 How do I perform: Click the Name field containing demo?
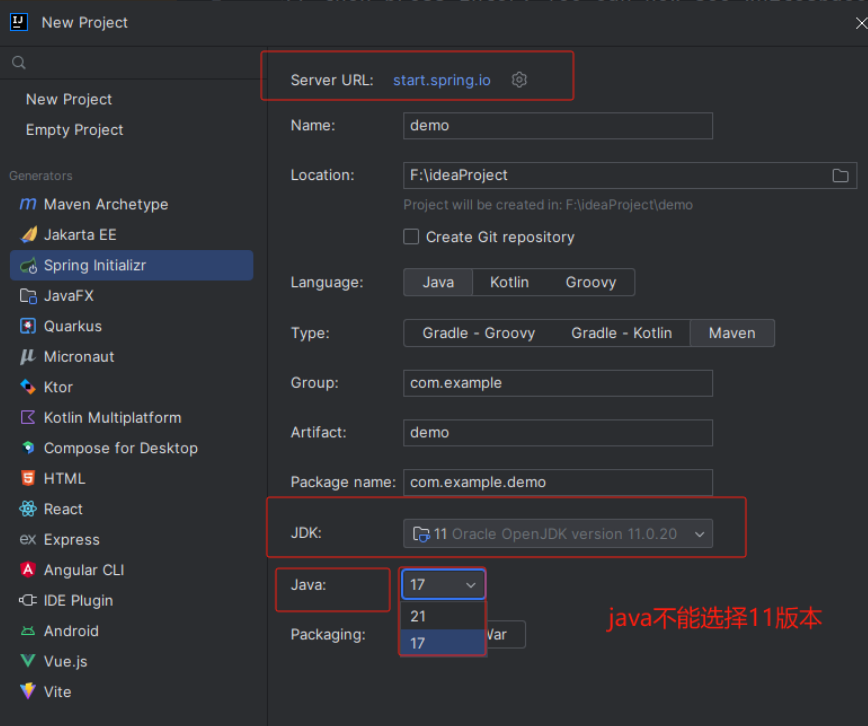click(558, 126)
